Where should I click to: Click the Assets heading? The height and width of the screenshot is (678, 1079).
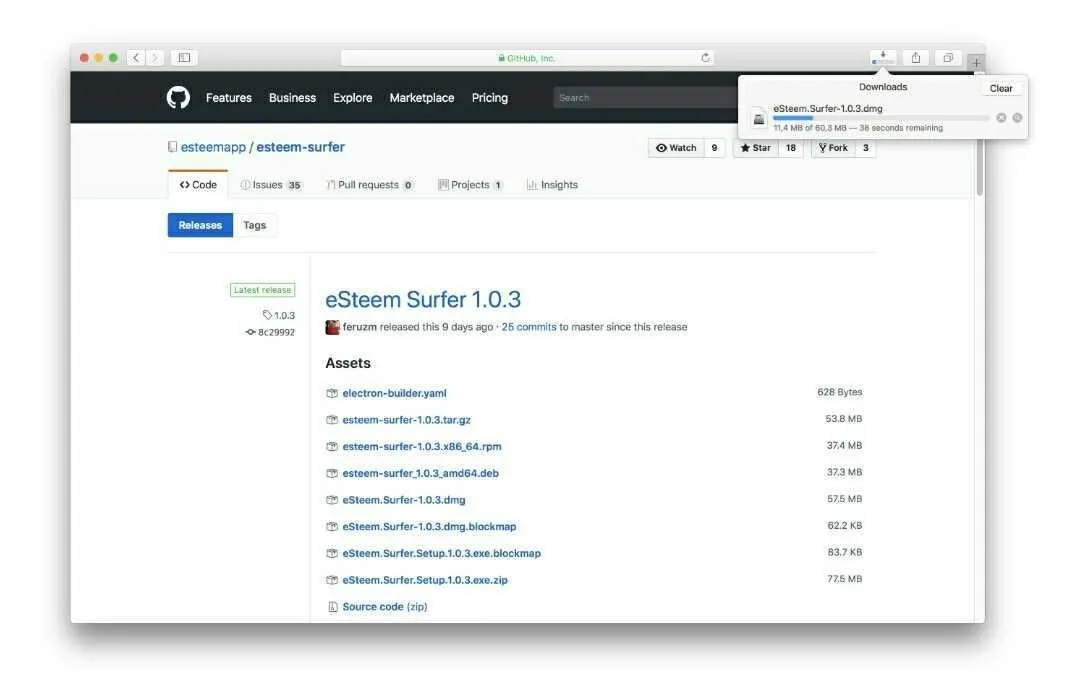click(x=348, y=363)
